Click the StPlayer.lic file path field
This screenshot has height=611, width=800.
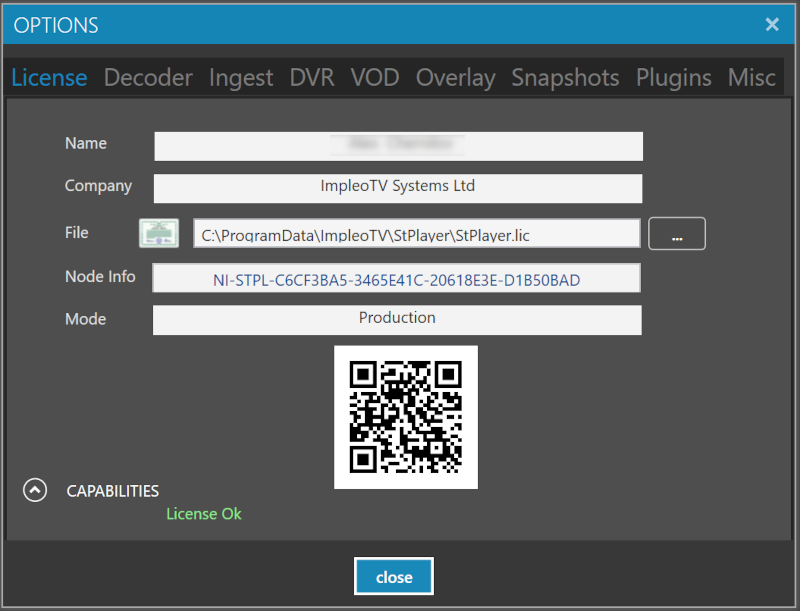416,234
